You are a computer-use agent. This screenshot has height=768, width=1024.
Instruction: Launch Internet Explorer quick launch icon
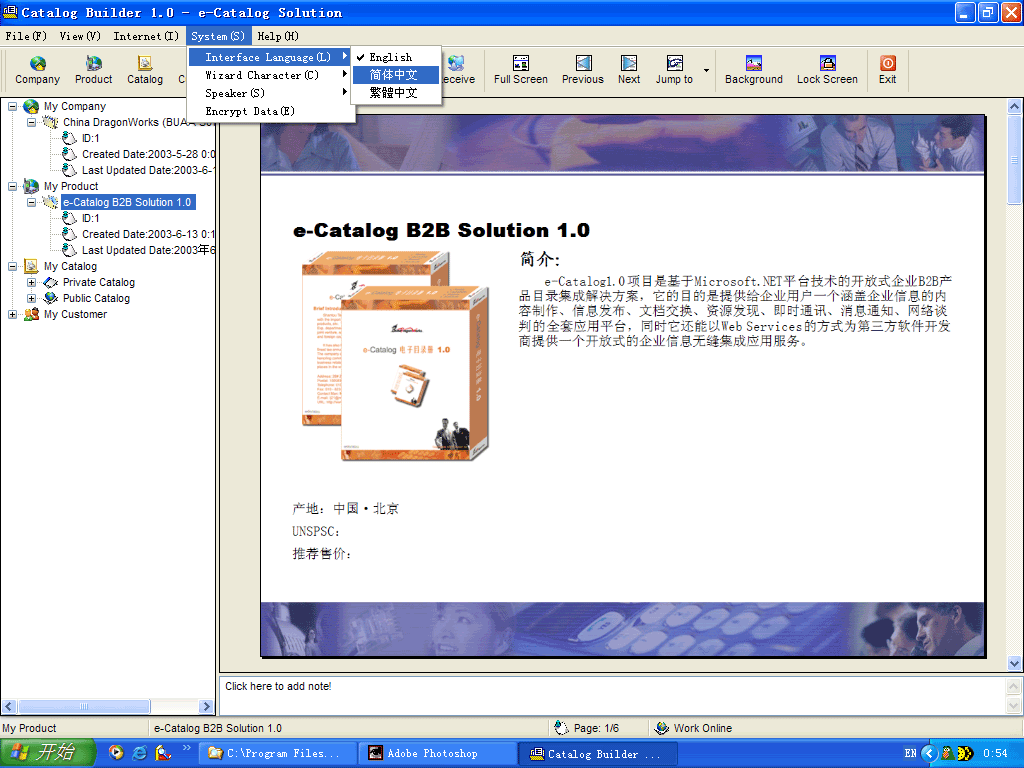140,753
